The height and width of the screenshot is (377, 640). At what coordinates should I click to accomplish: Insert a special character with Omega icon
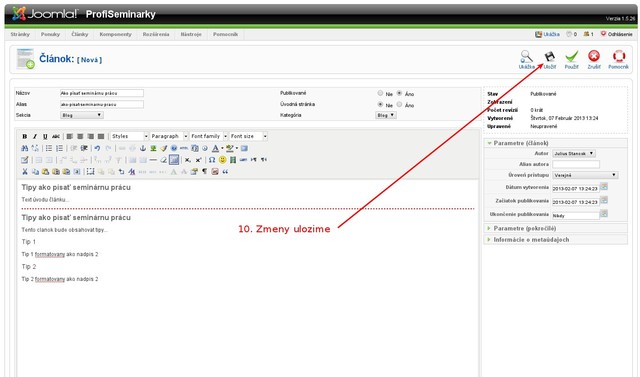point(212,160)
